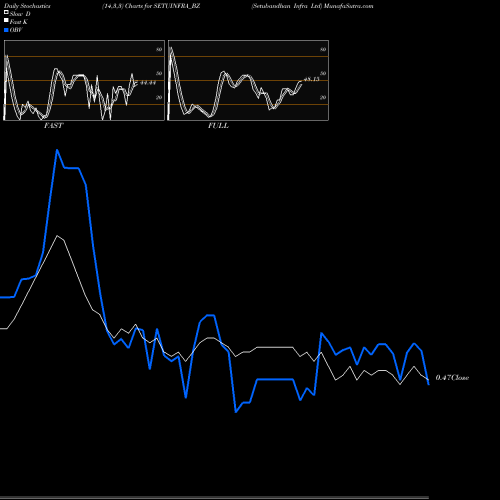Viewport: 500px width, 500px height.
Task: Click the OBV text in legend
Action: tap(16, 30)
